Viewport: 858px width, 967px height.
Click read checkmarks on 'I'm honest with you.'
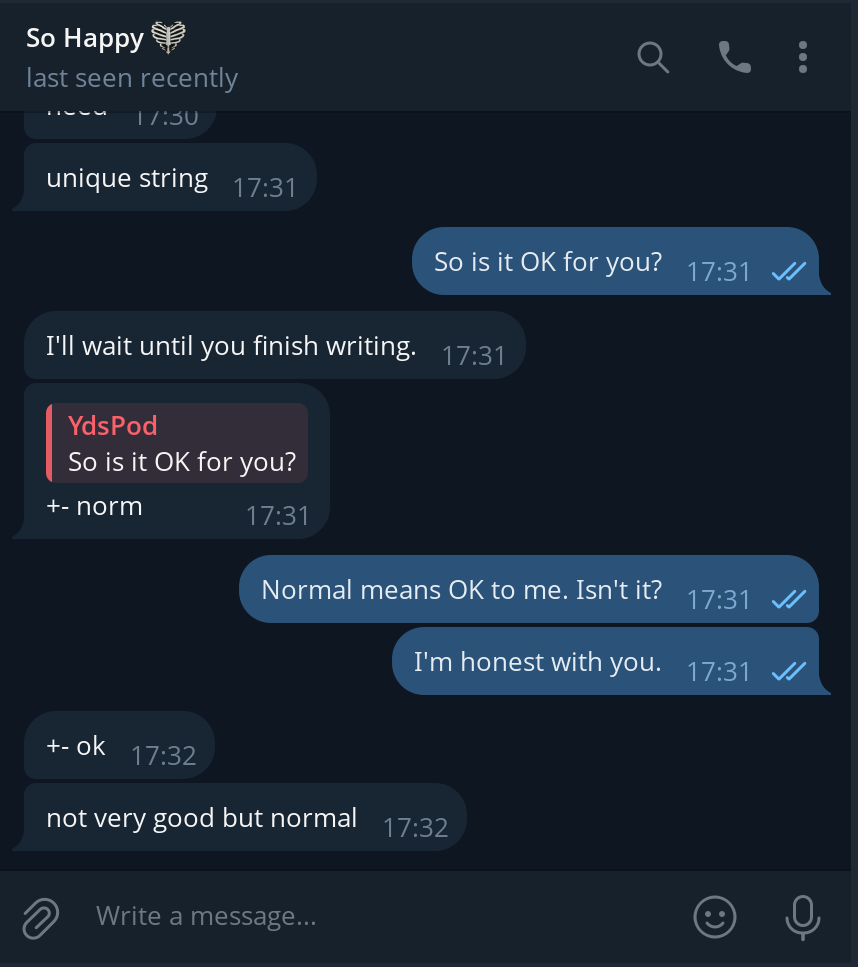click(789, 671)
